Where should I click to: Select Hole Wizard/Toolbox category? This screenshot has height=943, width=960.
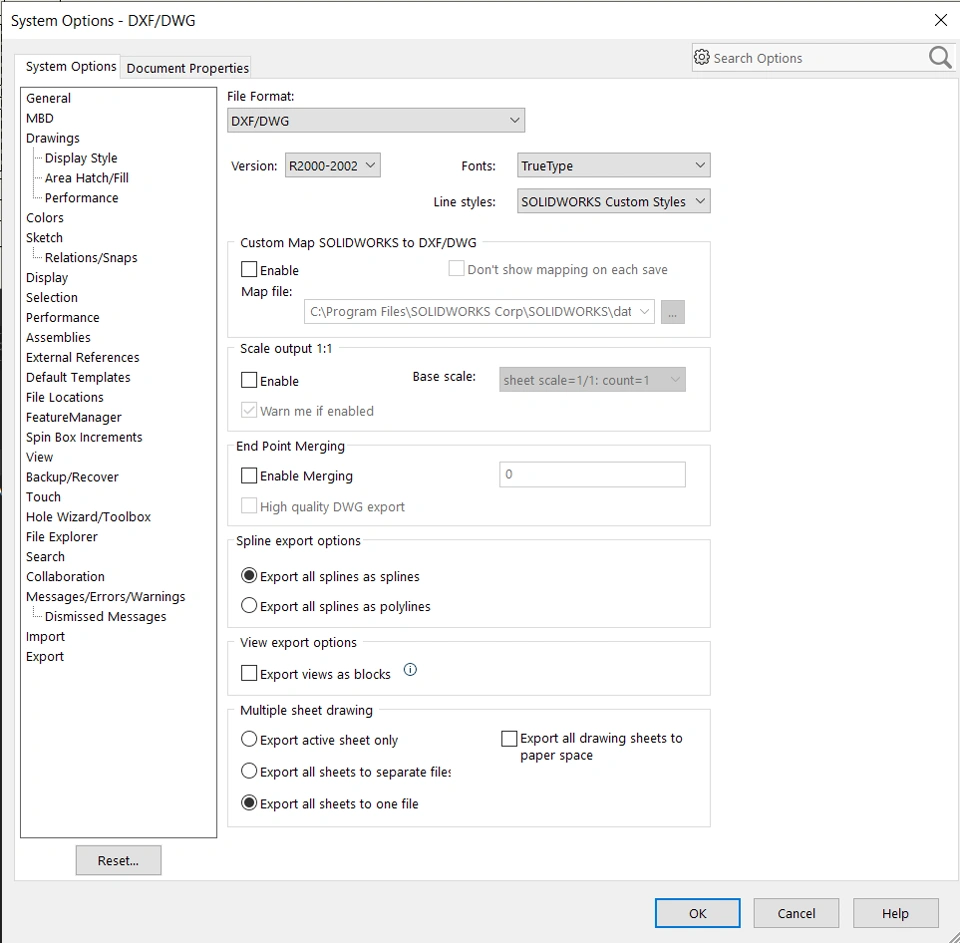[x=88, y=517]
